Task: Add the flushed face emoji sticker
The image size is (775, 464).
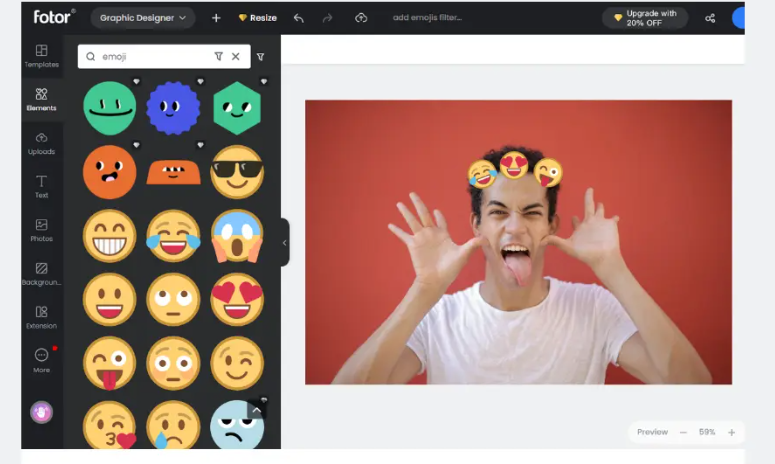Action: point(173,363)
